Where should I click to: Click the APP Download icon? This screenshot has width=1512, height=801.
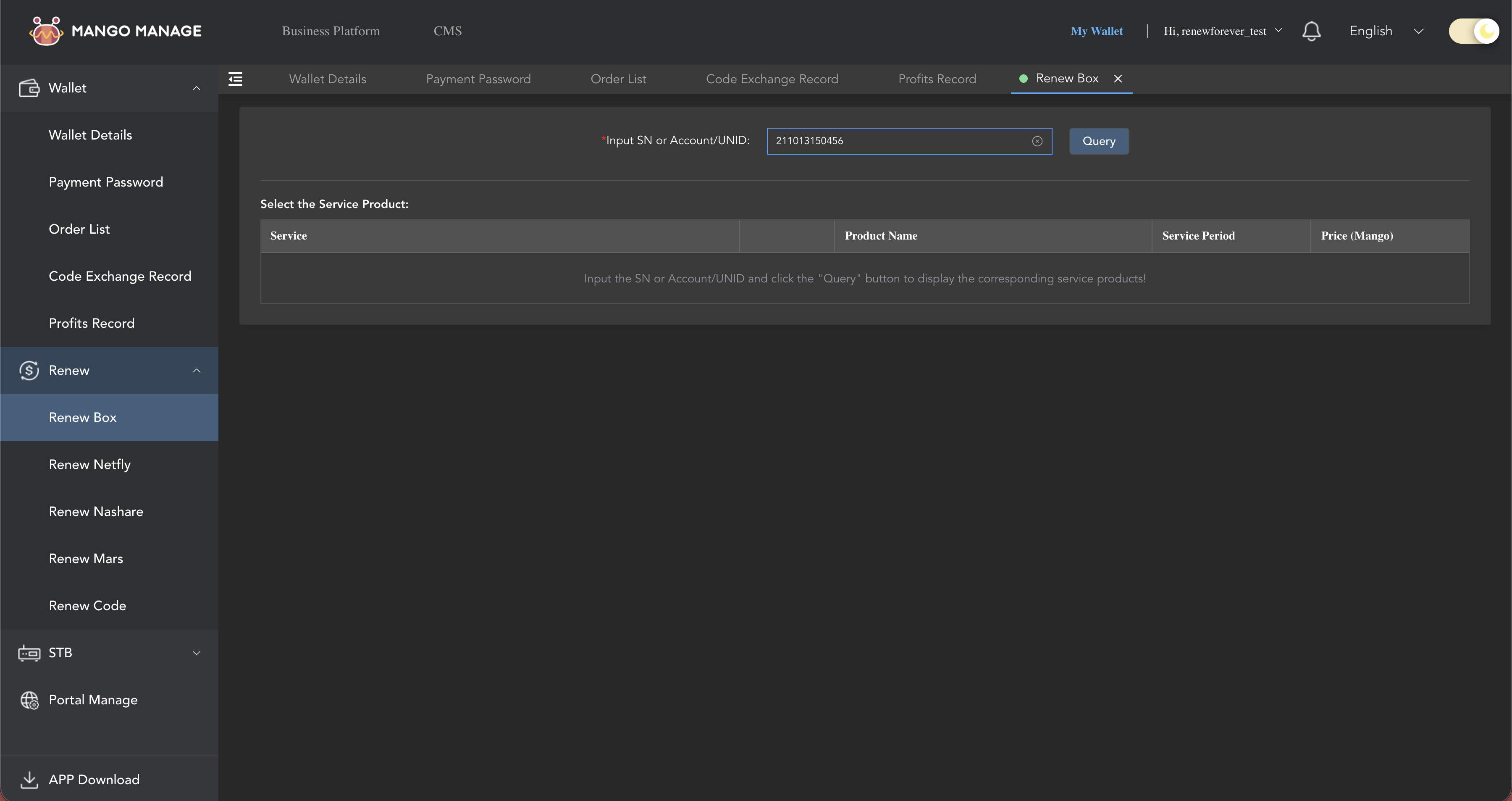29,779
